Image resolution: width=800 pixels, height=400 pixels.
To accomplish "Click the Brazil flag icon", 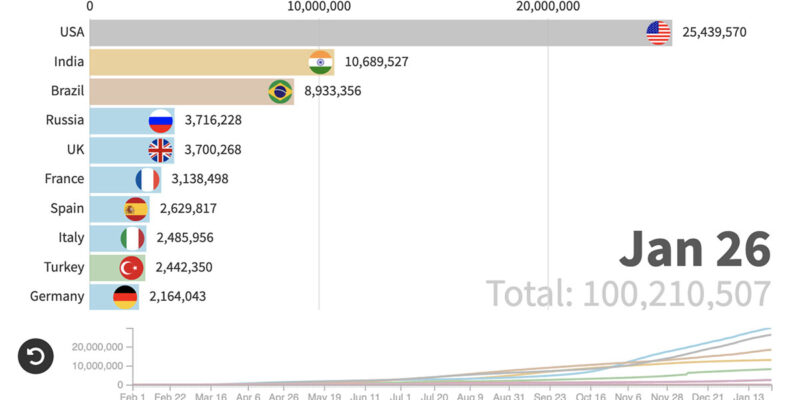I will pos(280,92).
